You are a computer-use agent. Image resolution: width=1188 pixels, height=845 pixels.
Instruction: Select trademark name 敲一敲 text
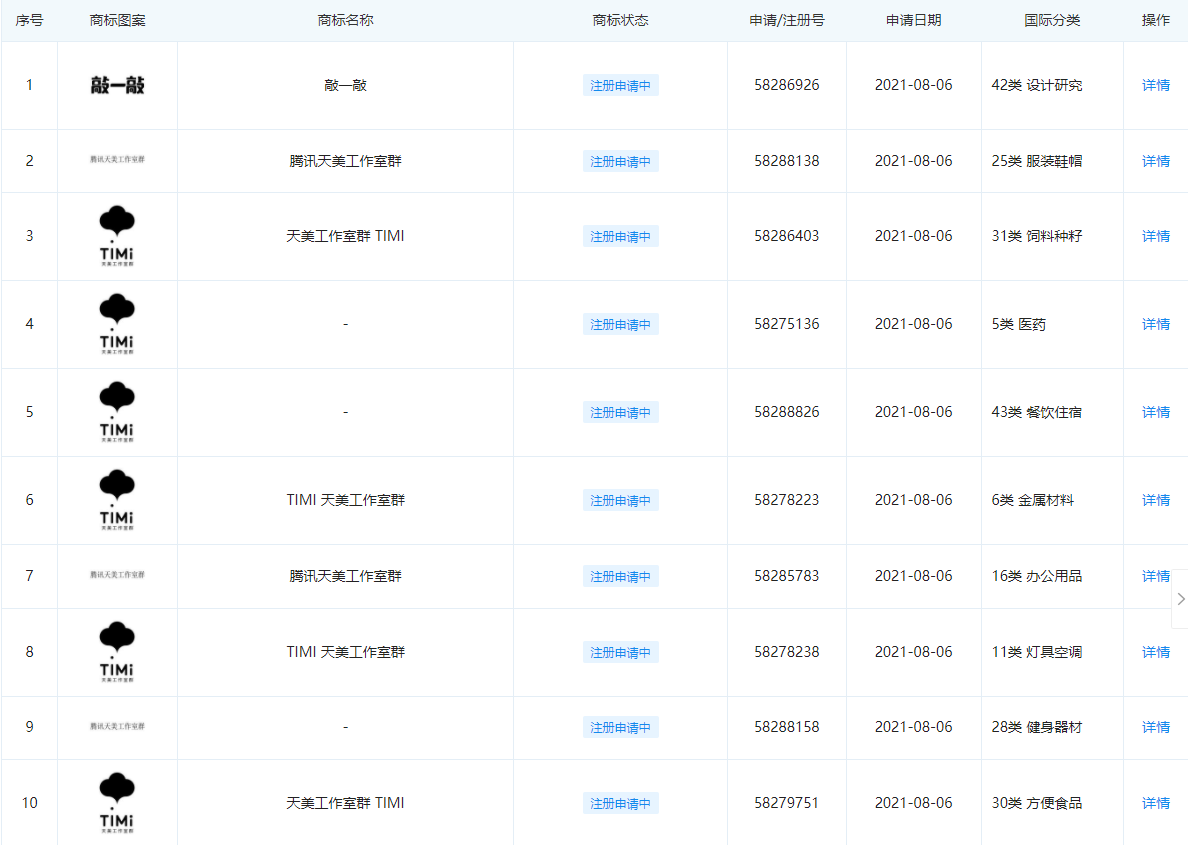(x=345, y=85)
